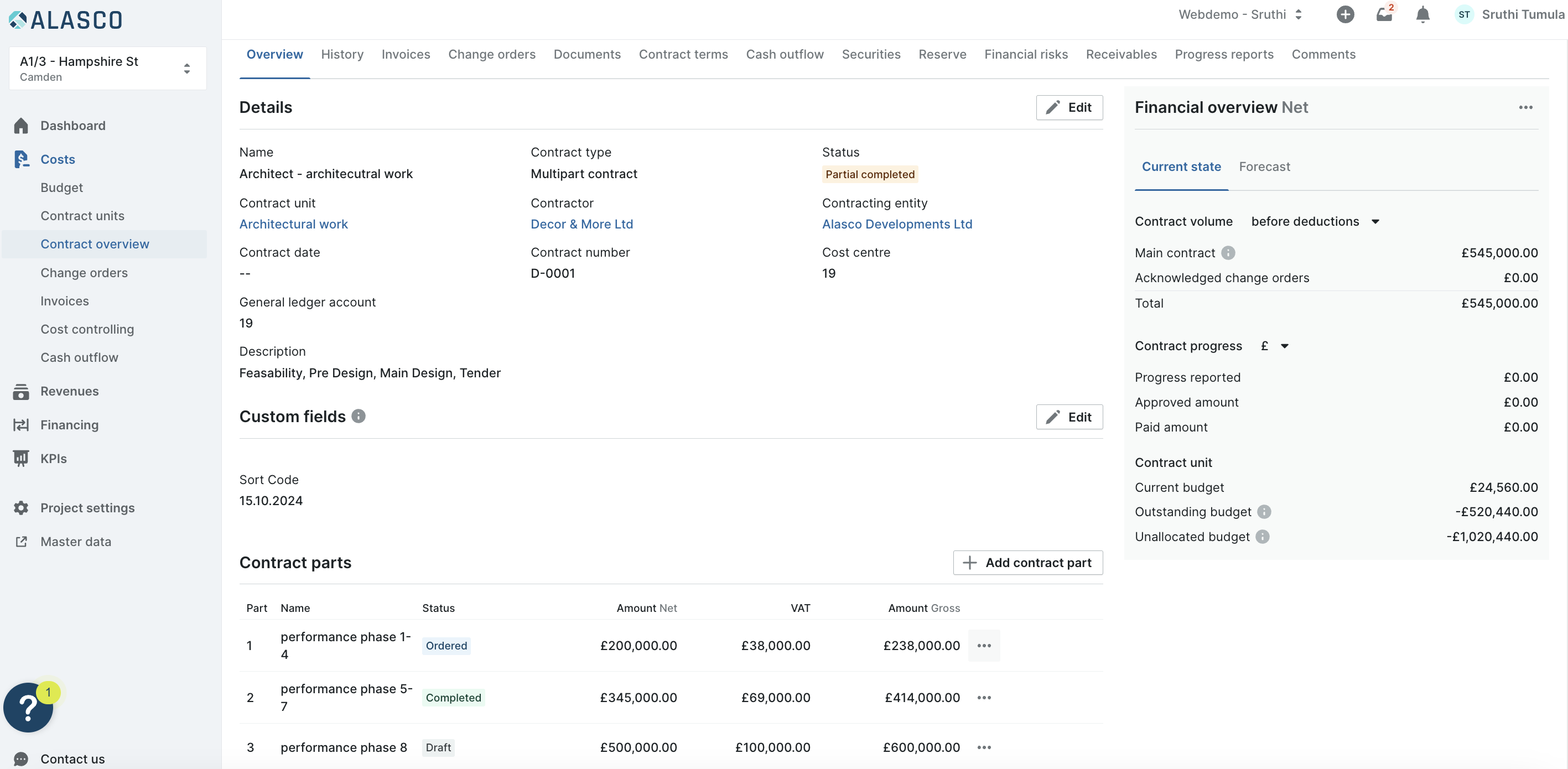The width and height of the screenshot is (1568, 769).
Task: Click info icon beside Outstanding budget
Action: [1264, 511]
